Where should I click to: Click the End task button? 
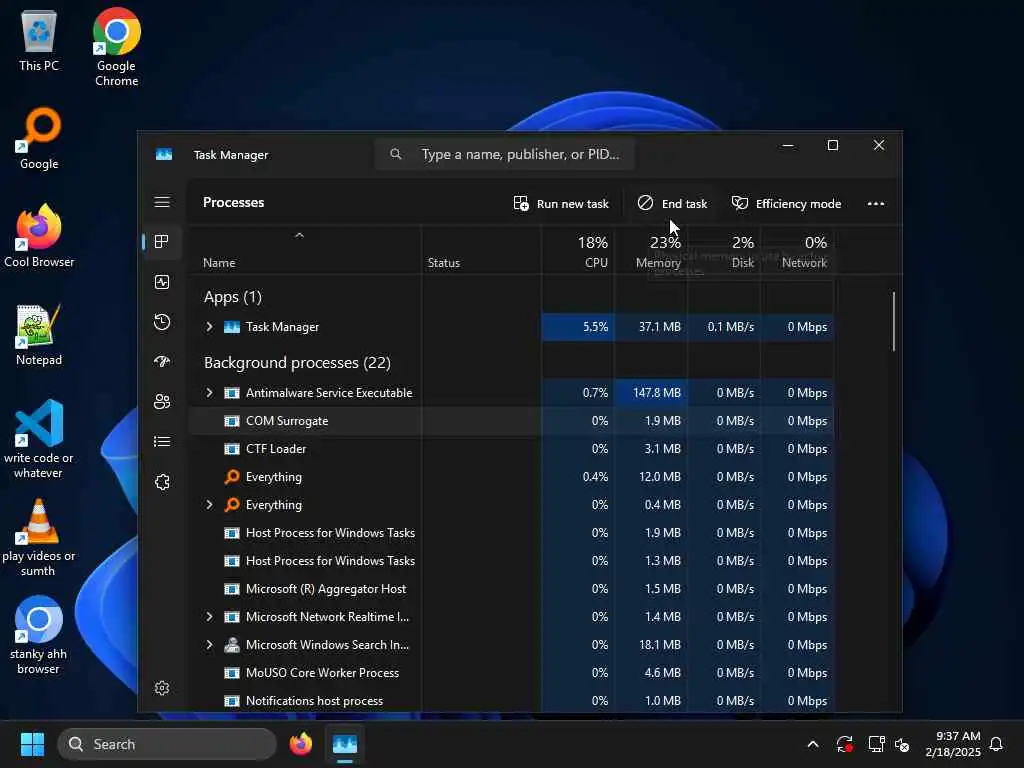tap(672, 203)
